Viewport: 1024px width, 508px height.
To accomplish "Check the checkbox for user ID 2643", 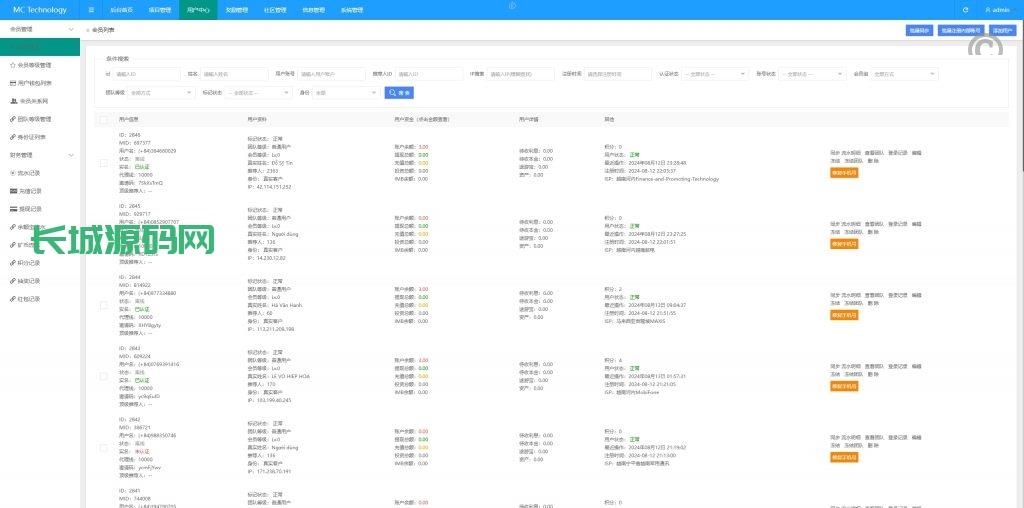I will click(103, 376).
